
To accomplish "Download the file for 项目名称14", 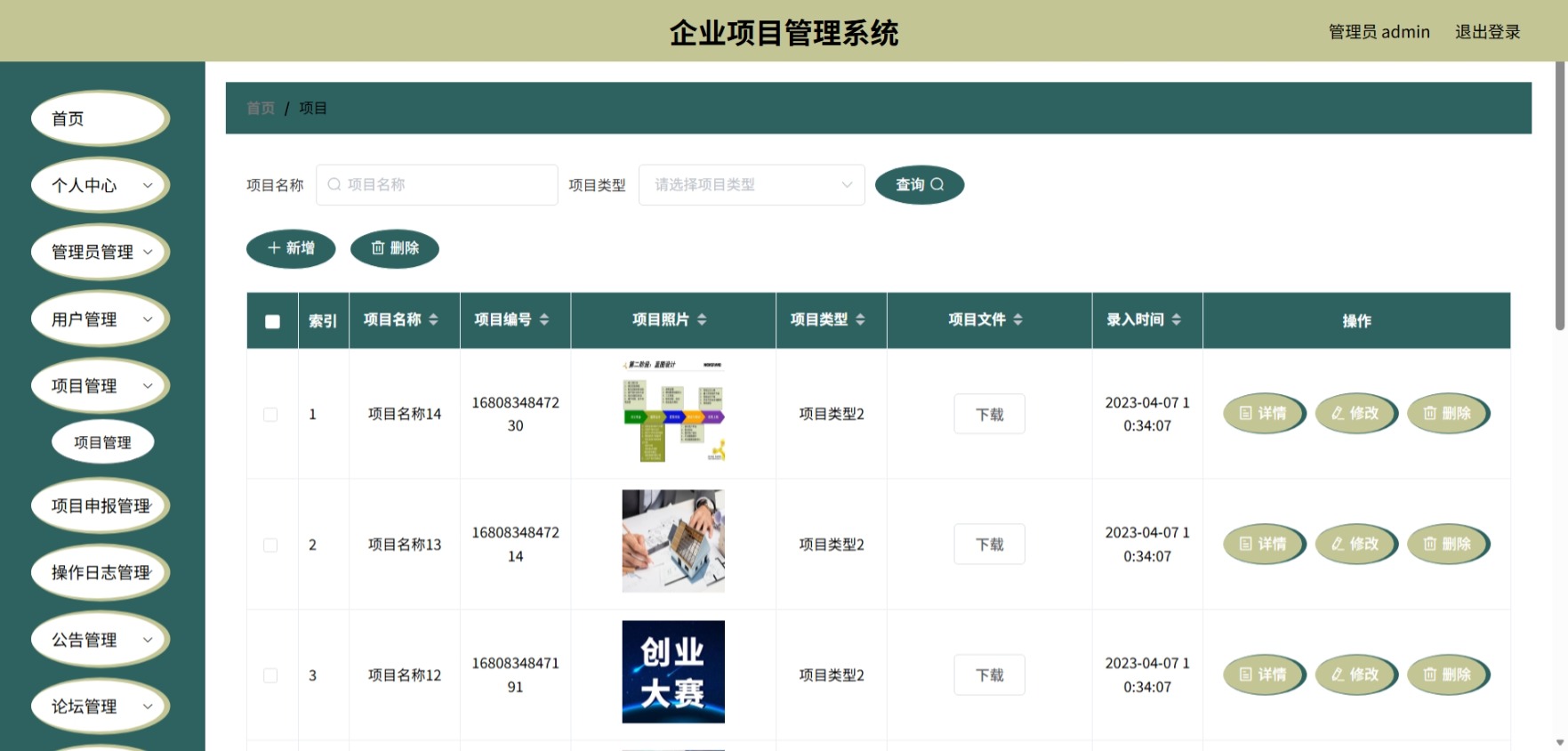I will pos(989,414).
